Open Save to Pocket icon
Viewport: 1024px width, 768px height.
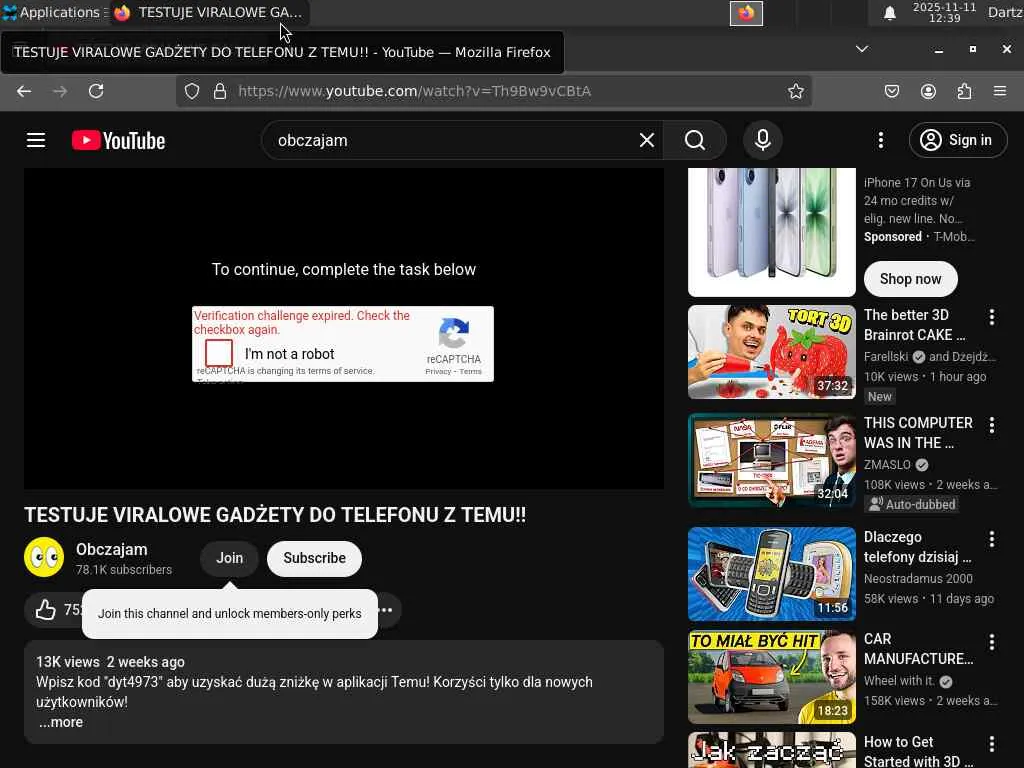tap(891, 91)
